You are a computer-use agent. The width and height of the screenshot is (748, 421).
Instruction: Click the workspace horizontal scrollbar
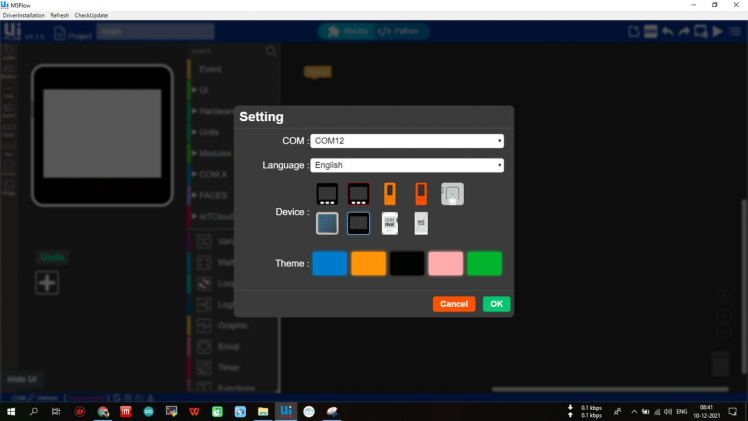point(610,389)
